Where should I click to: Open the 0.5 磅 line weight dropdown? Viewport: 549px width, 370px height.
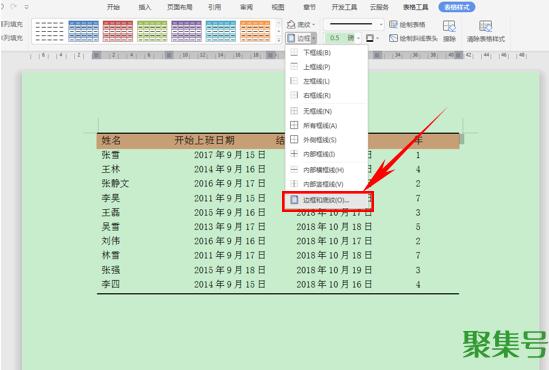pyautogui.click(x=359, y=38)
